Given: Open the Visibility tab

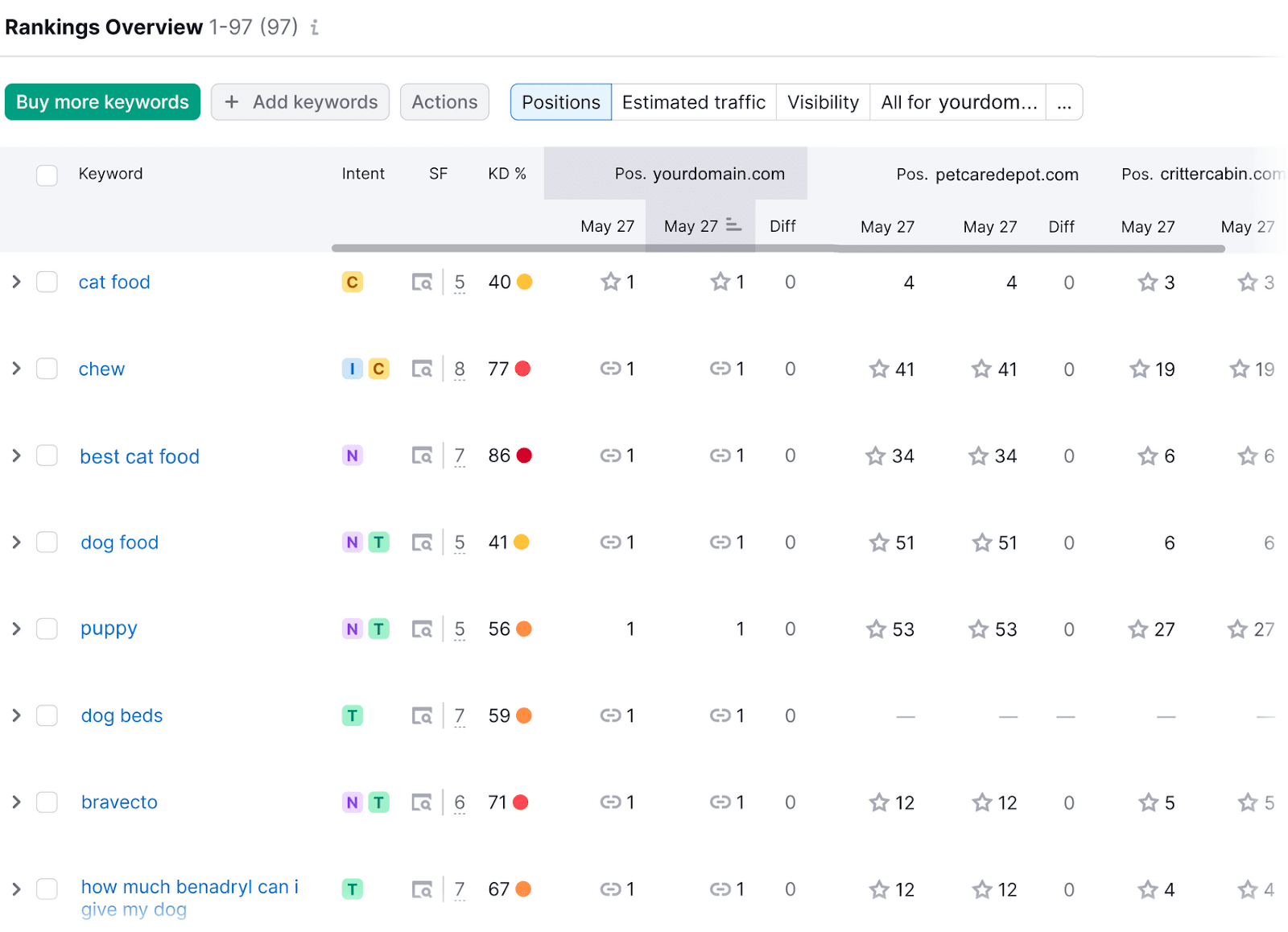Looking at the screenshot, I should tap(822, 102).
